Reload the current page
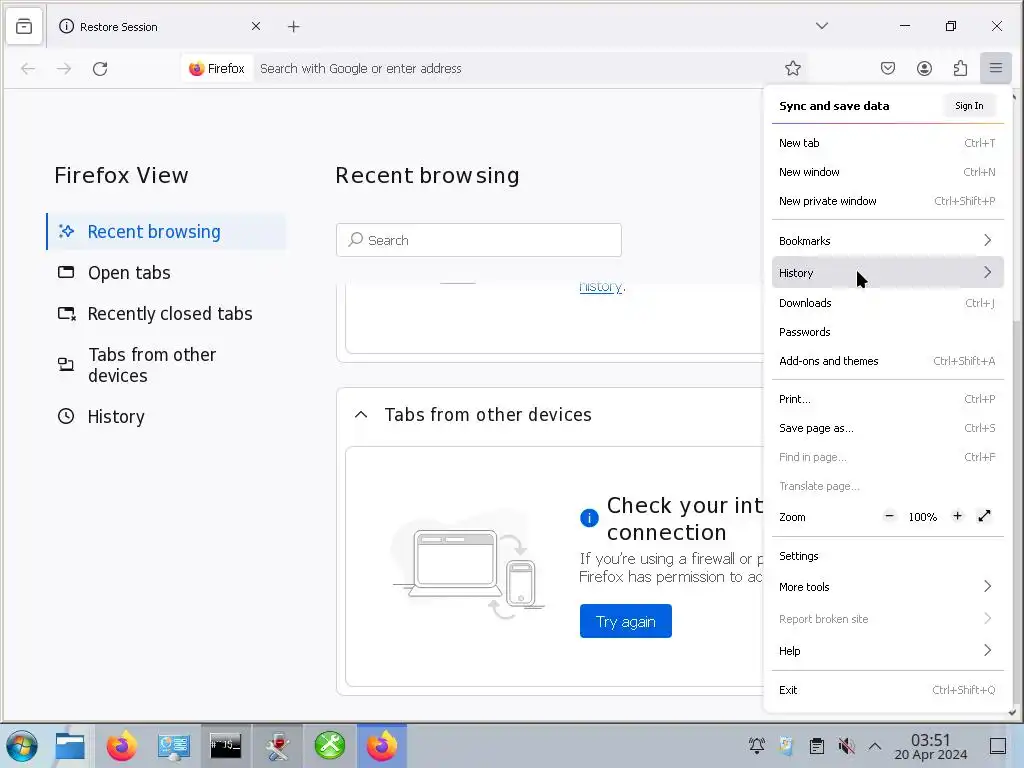 (100, 69)
